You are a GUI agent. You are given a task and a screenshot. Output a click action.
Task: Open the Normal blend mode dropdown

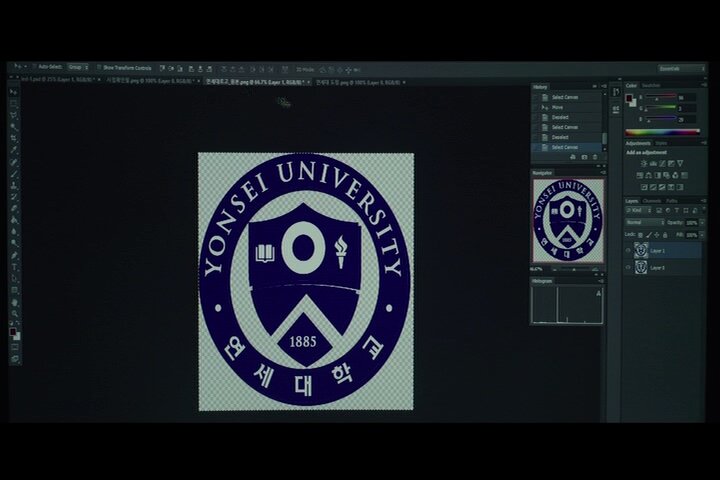[x=645, y=222]
